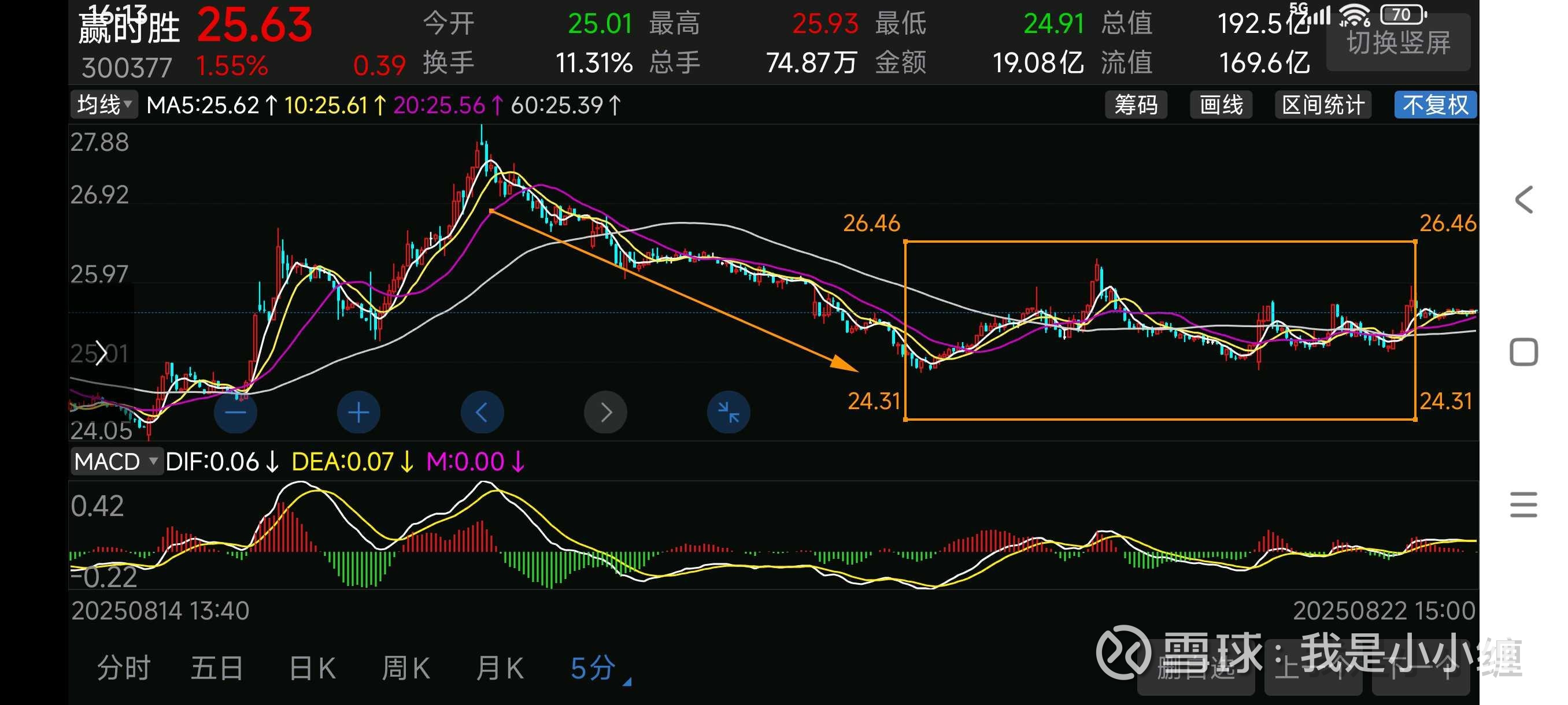Tap the Android home square button
The image size is (1568, 705).
(1523, 351)
